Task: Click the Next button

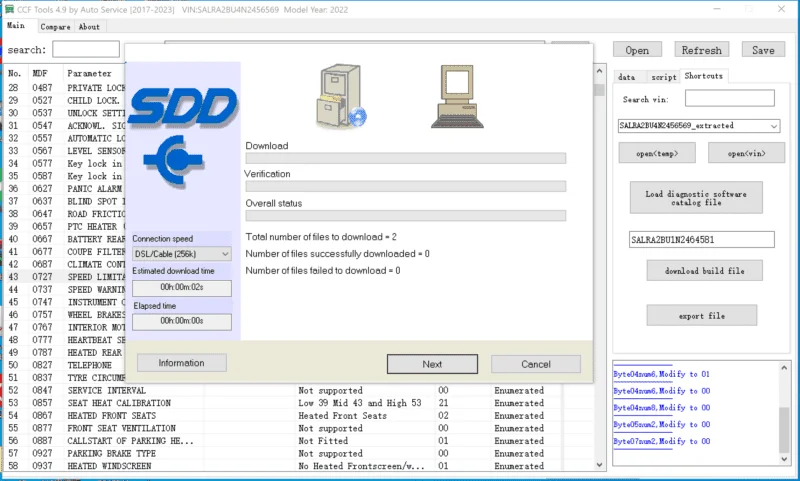Action: (432, 364)
